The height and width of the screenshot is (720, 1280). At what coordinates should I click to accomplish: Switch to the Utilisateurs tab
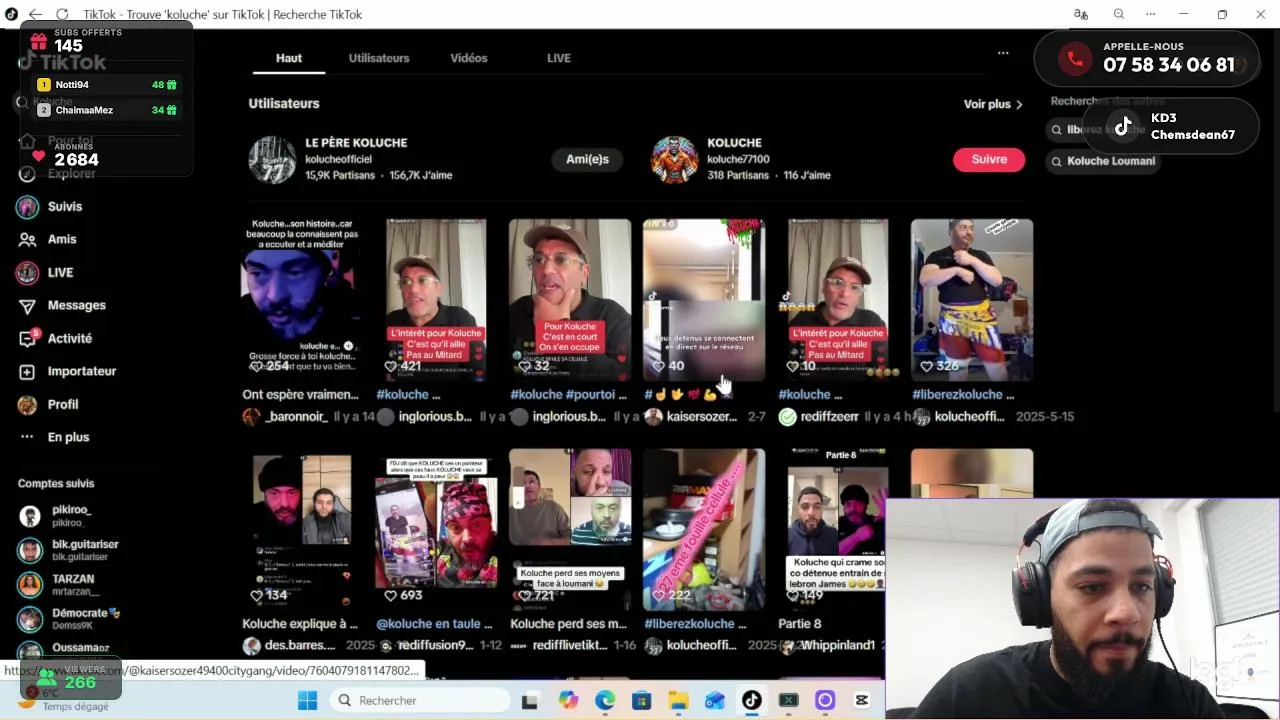tap(379, 58)
